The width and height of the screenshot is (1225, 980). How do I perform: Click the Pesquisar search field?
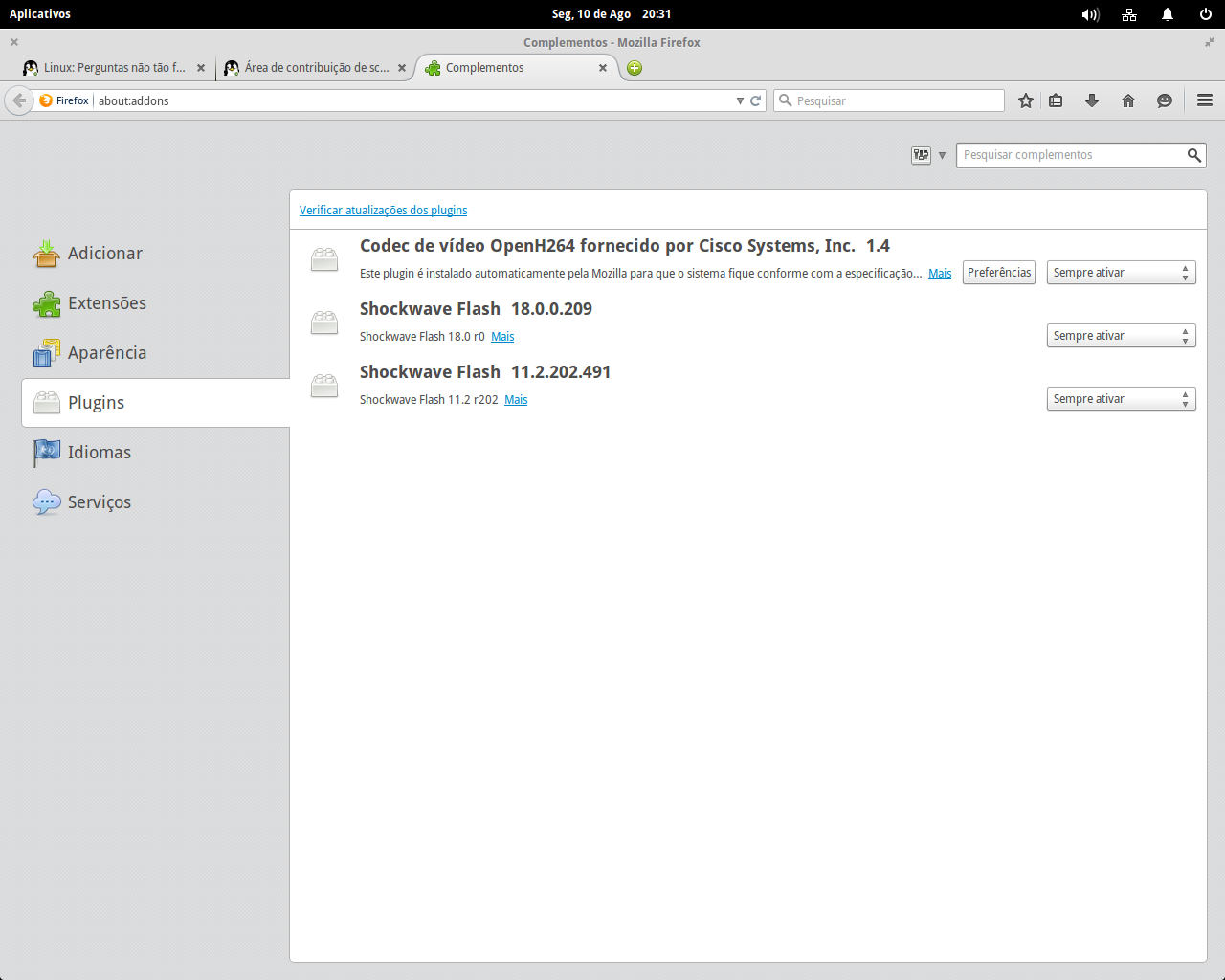tap(888, 100)
